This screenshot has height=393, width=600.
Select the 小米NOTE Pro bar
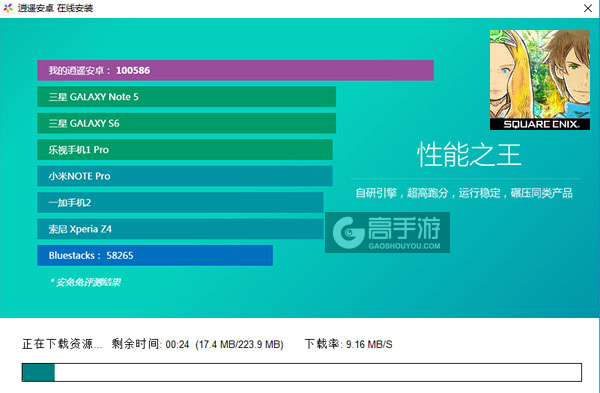(x=185, y=176)
